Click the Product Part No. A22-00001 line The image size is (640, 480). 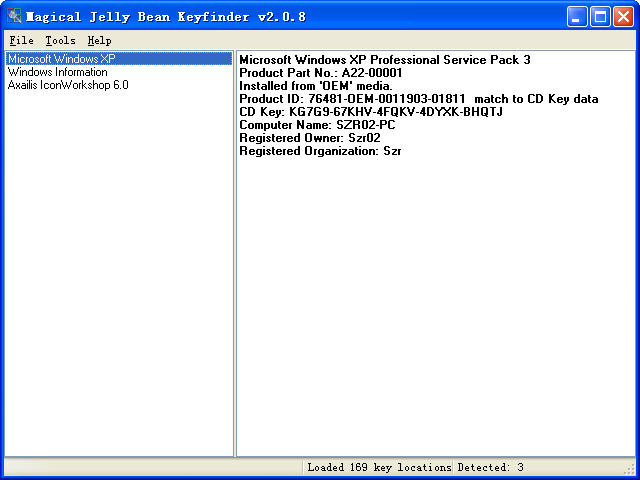[x=321, y=73]
